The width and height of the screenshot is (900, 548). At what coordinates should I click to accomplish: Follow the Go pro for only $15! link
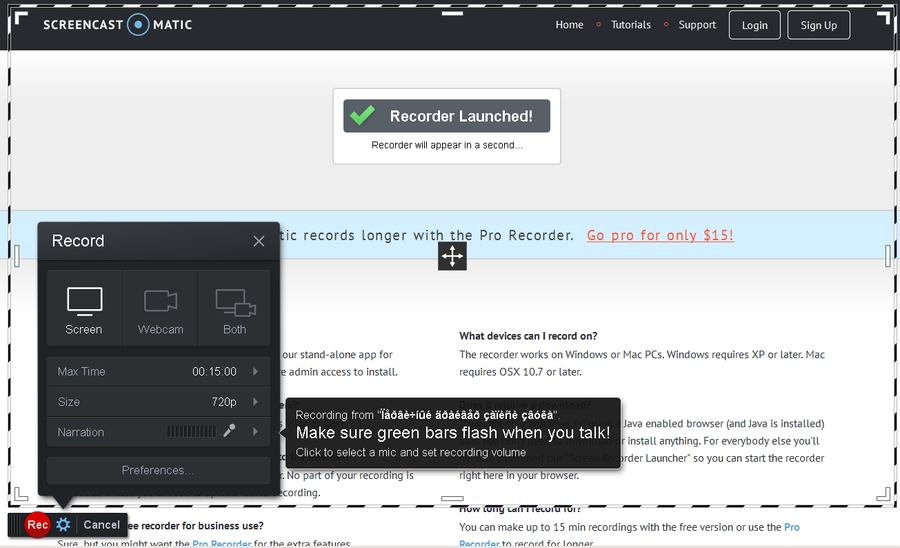[660, 235]
